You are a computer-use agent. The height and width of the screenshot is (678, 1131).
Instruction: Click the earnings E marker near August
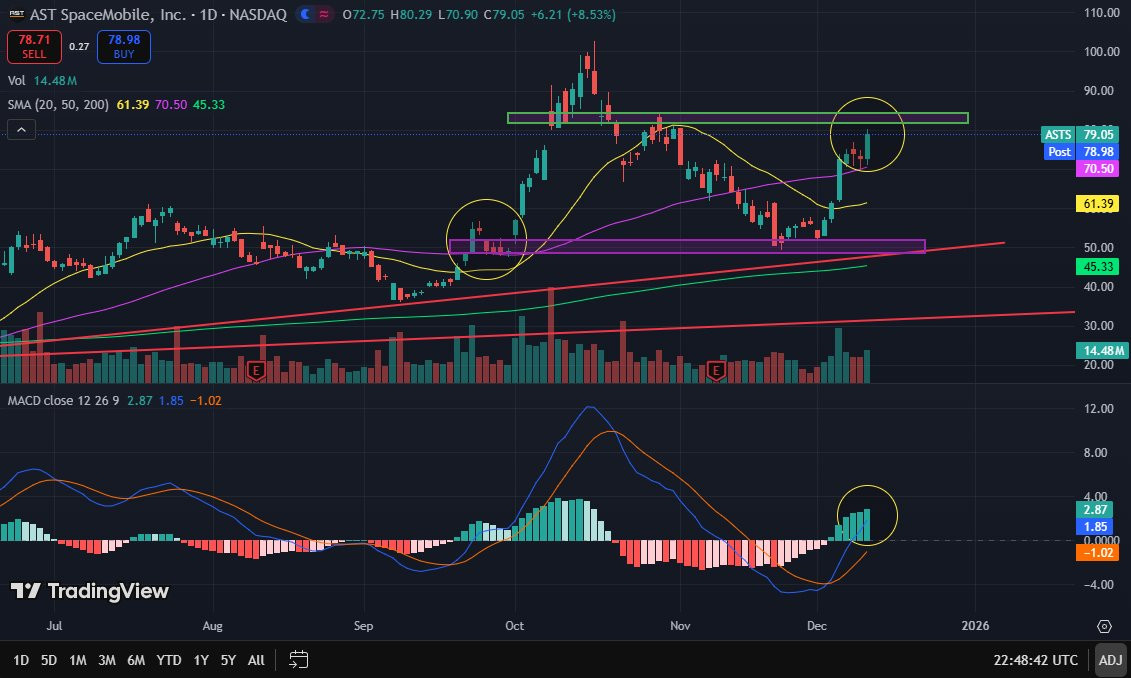tap(255, 371)
